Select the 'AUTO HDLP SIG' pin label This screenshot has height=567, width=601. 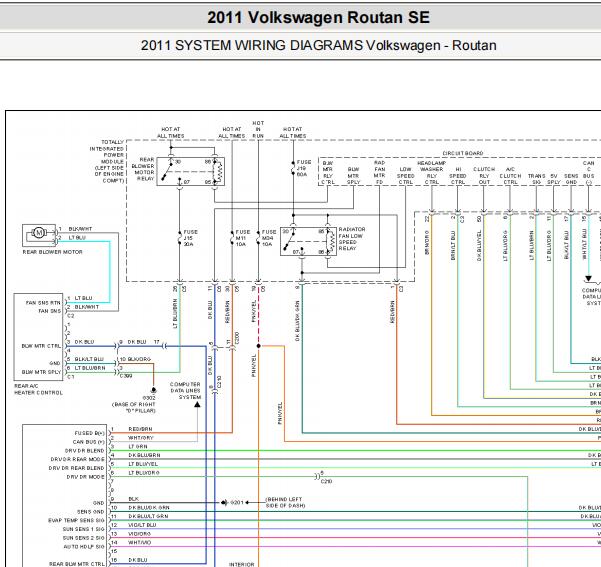84,547
